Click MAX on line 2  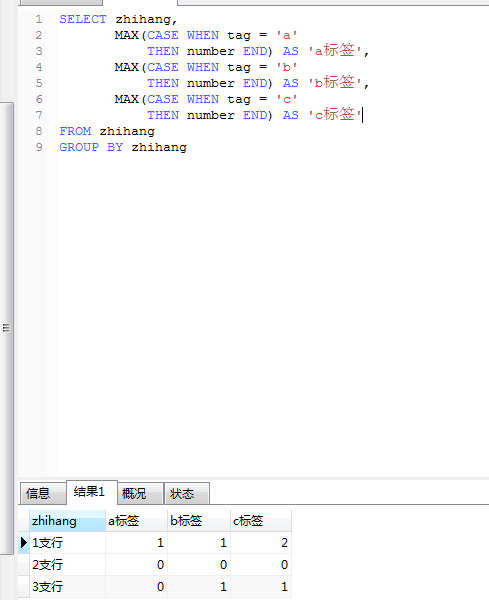tap(126, 35)
